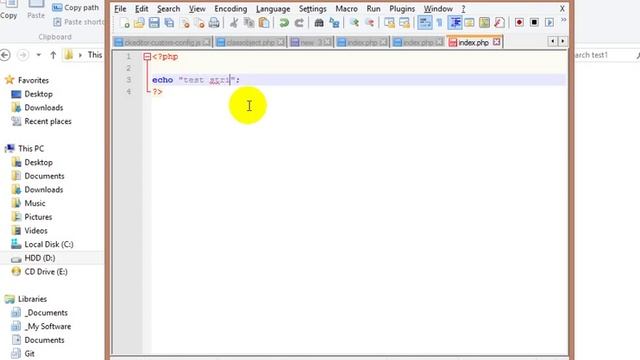Open the Search menu

pyautogui.click(x=169, y=9)
